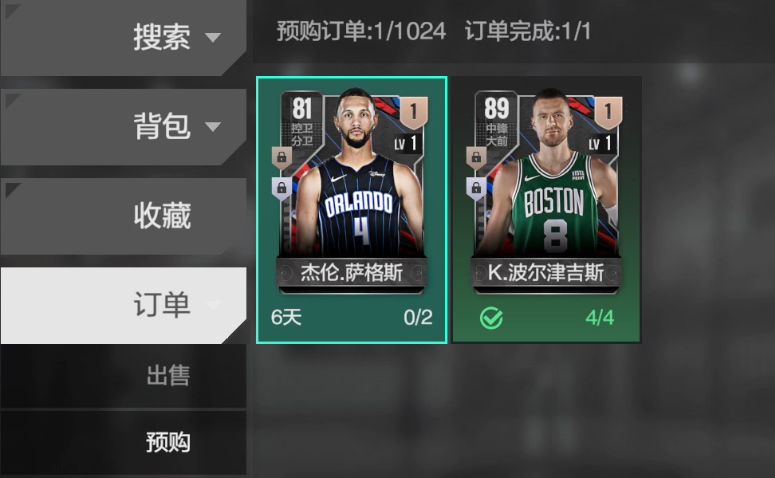Click the upper lock icon on the K.波尔津吉斯 card
This screenshot has width=775, height=478.
click(476, 158)
